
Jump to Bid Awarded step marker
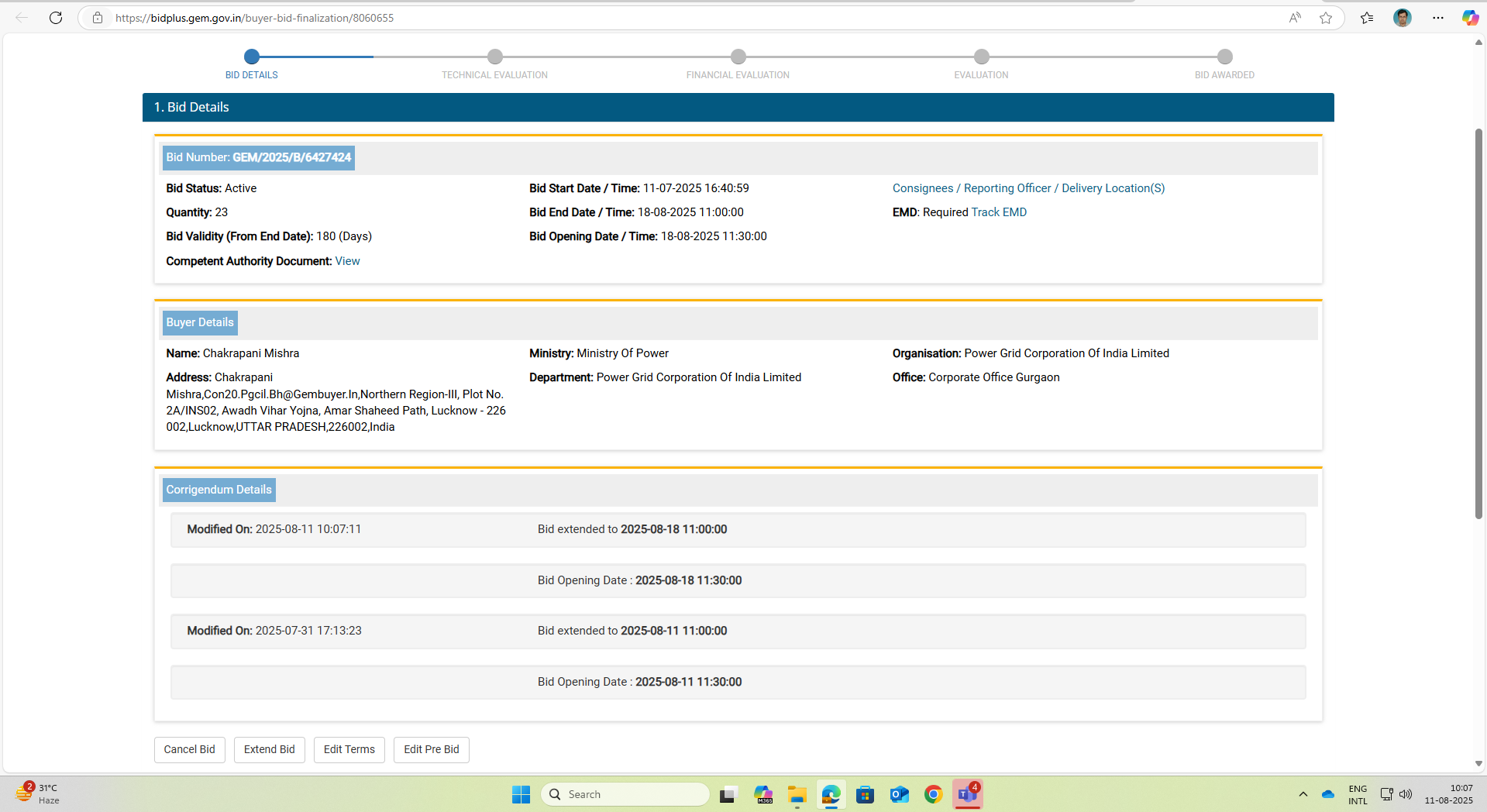pos(1224,57)
